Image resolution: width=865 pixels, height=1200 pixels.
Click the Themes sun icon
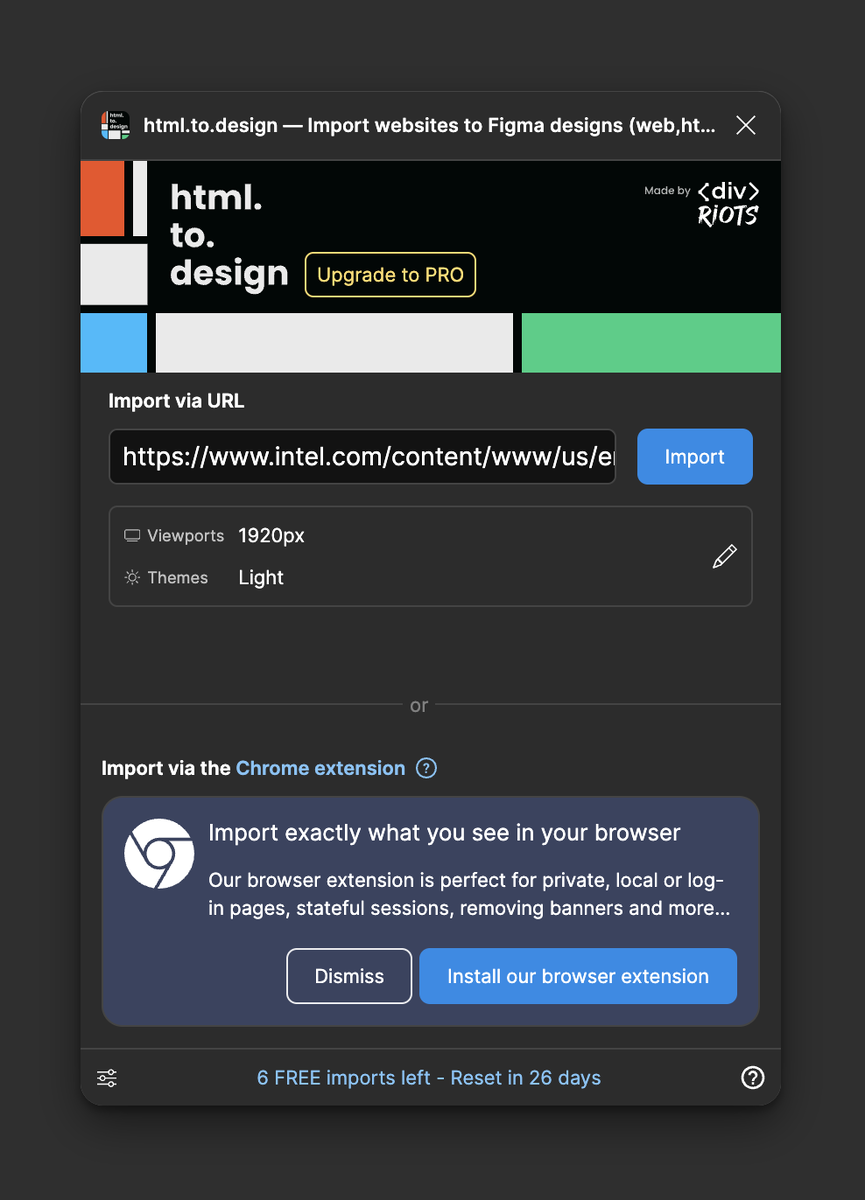pos(132,578)
